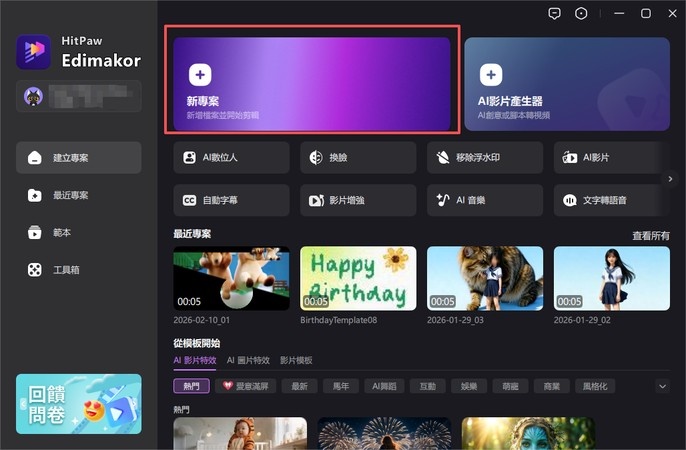
Task: Open 範本 in the sidebar menu
Action: (x=79, y=232)
